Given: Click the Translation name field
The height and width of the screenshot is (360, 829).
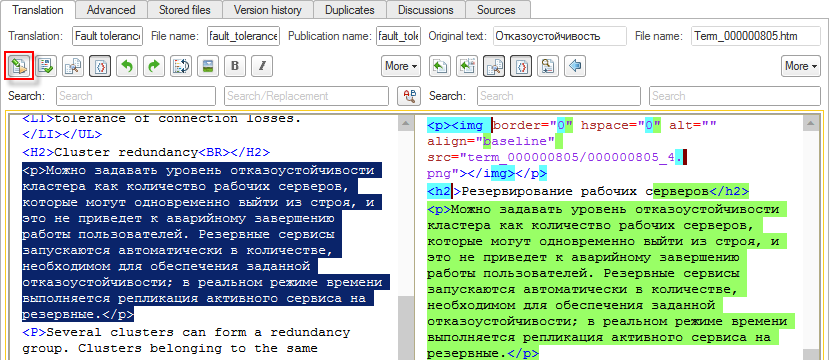Looking at the screenshot, I should pos(108,36).
